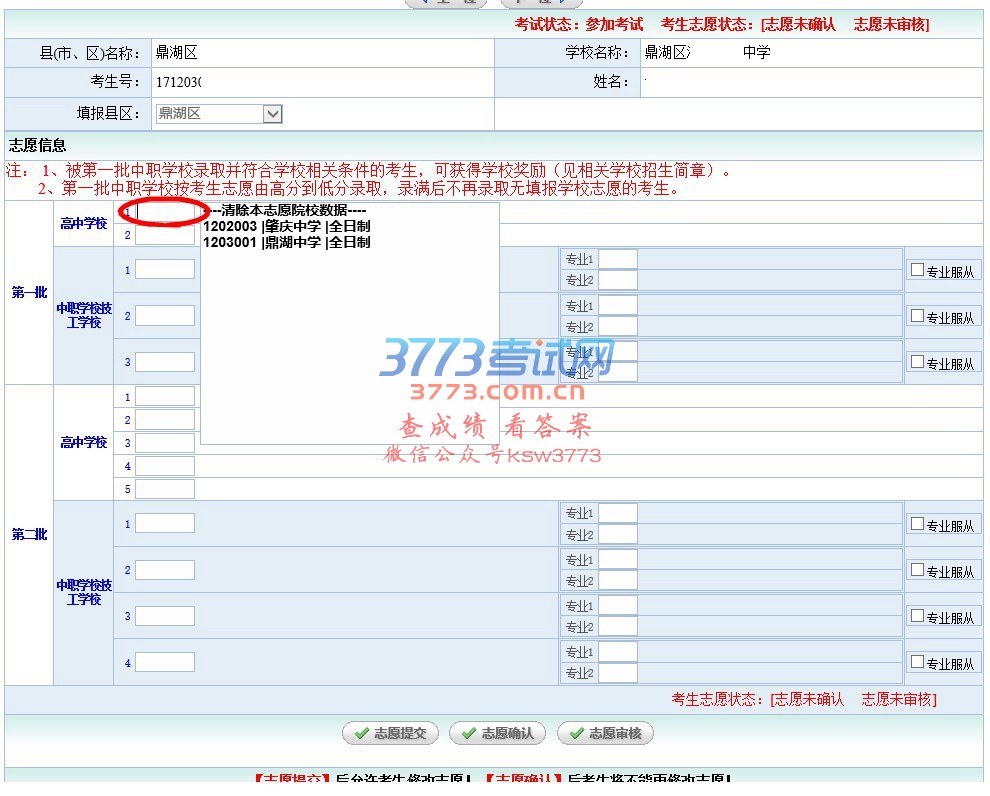Focus second-batch high school choice 5 field
This screenshot has height=796, width=990.
(x=165, y=489)
